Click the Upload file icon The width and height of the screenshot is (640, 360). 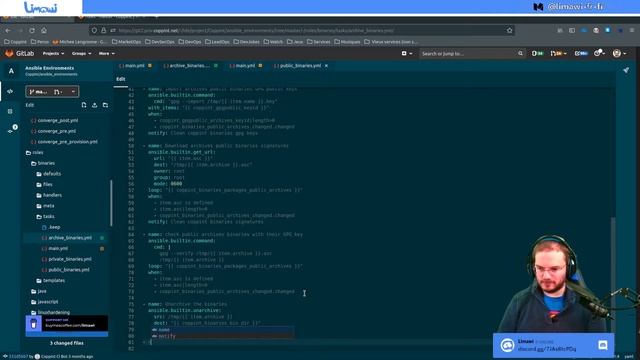(x=94, y=105)
